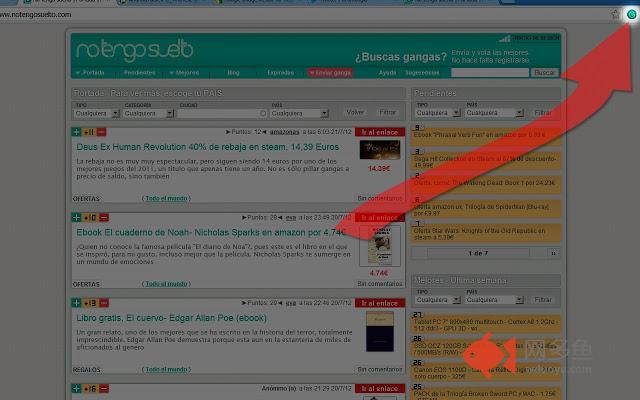Open the amazonas user link
Image resolution: width=640 pixels, height=400 pixels.
click(284, 132)
